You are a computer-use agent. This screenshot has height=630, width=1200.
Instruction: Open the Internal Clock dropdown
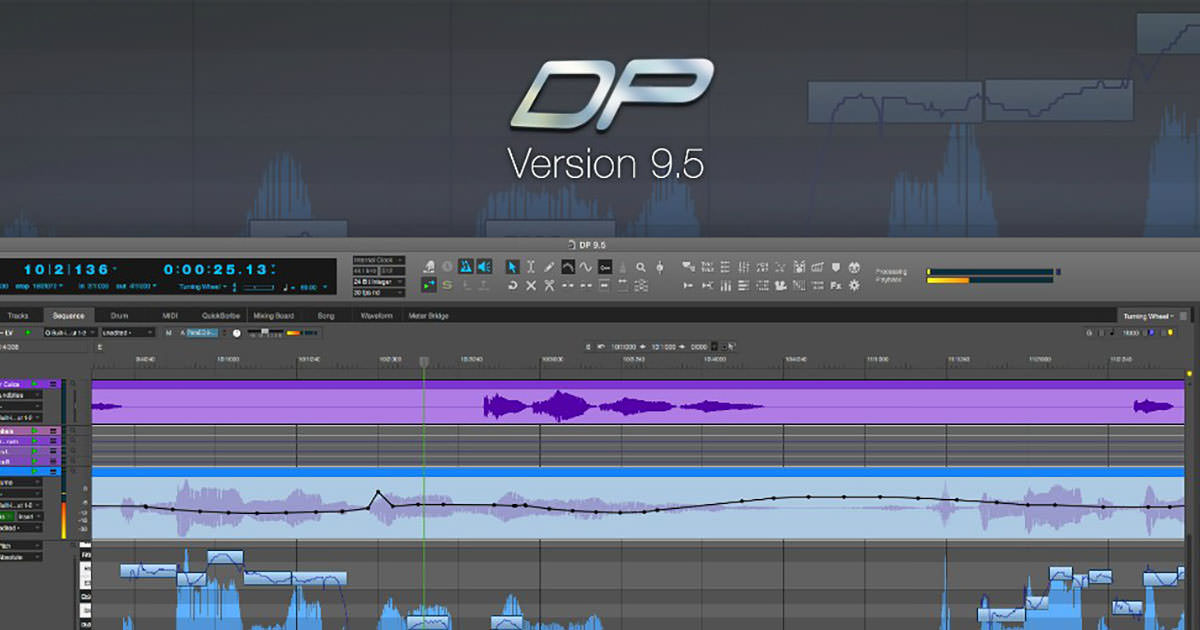379,260
